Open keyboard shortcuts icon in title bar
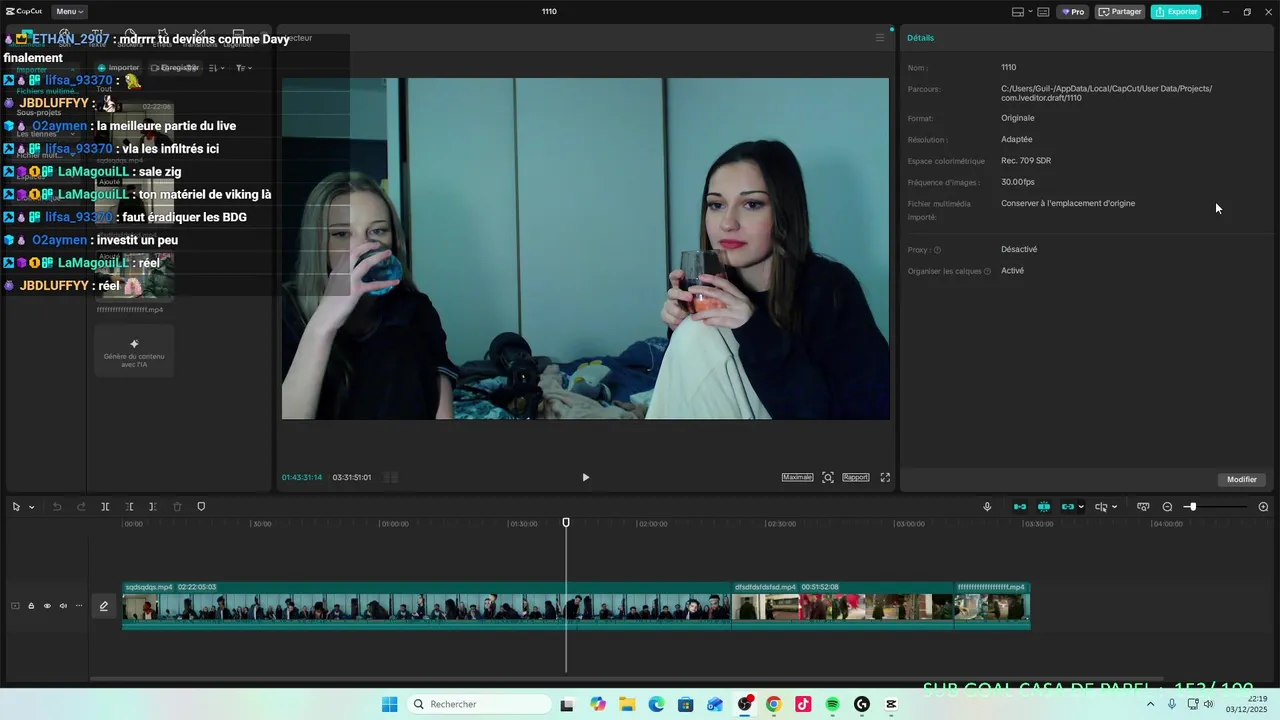The height and width of the screenshot is (720, 1280). point(1043,12)
